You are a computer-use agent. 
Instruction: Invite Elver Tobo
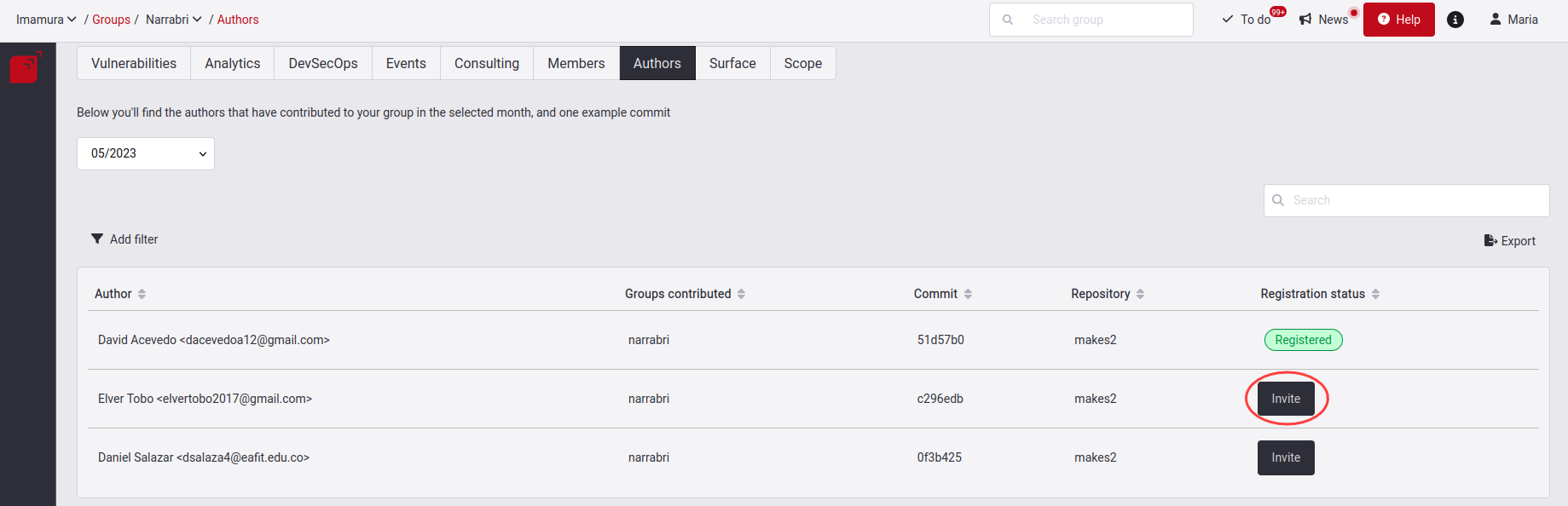(x=1286, y=399)
